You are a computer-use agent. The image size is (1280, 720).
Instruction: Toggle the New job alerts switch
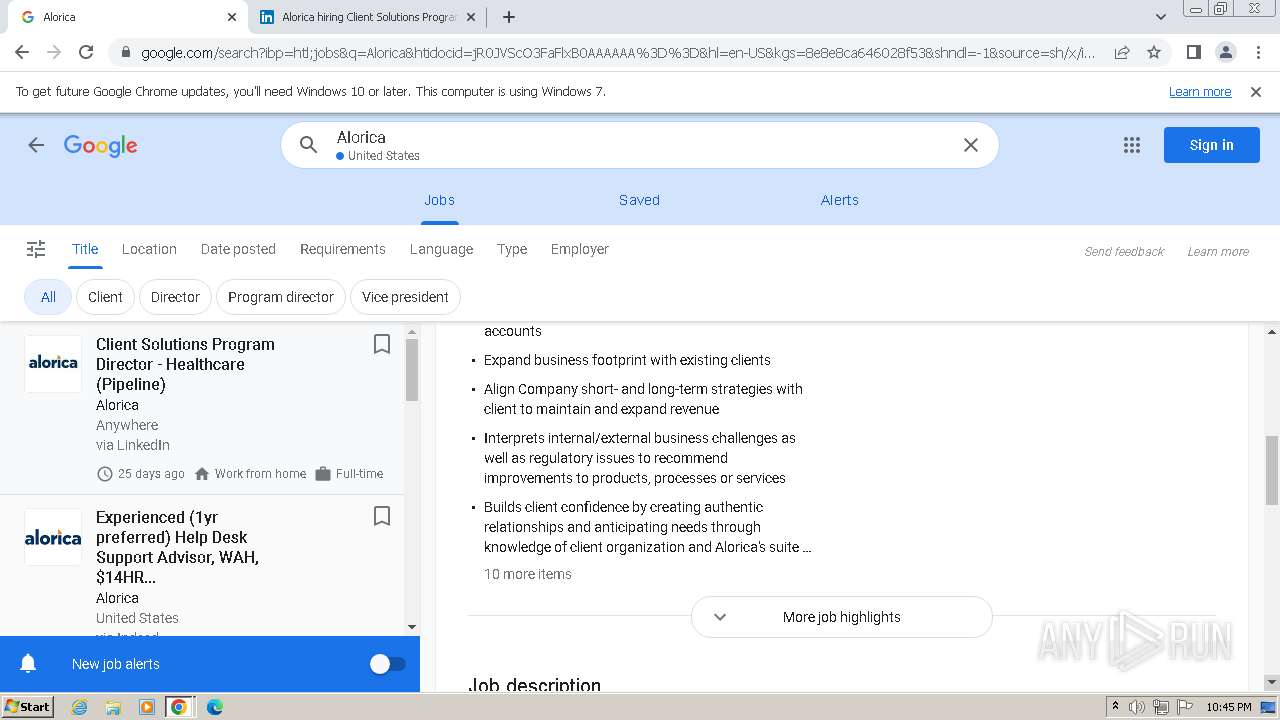tap(387, 664)
